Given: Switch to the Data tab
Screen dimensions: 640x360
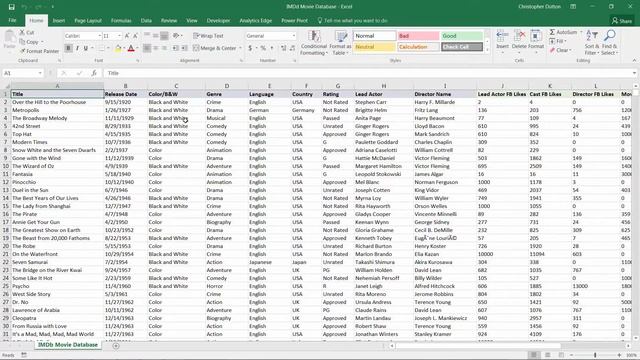Looking at the screenshot, I should coord(146,20).
